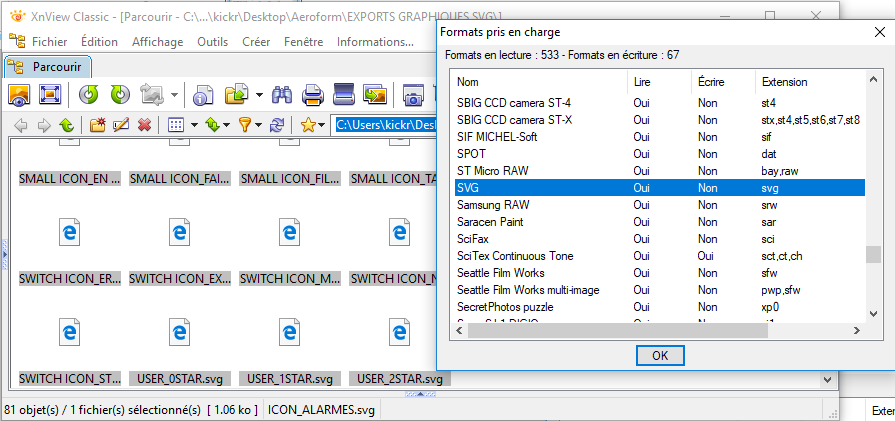
Task: Select the Seattle Film Works multi-image row
Action: click(660, 290)
